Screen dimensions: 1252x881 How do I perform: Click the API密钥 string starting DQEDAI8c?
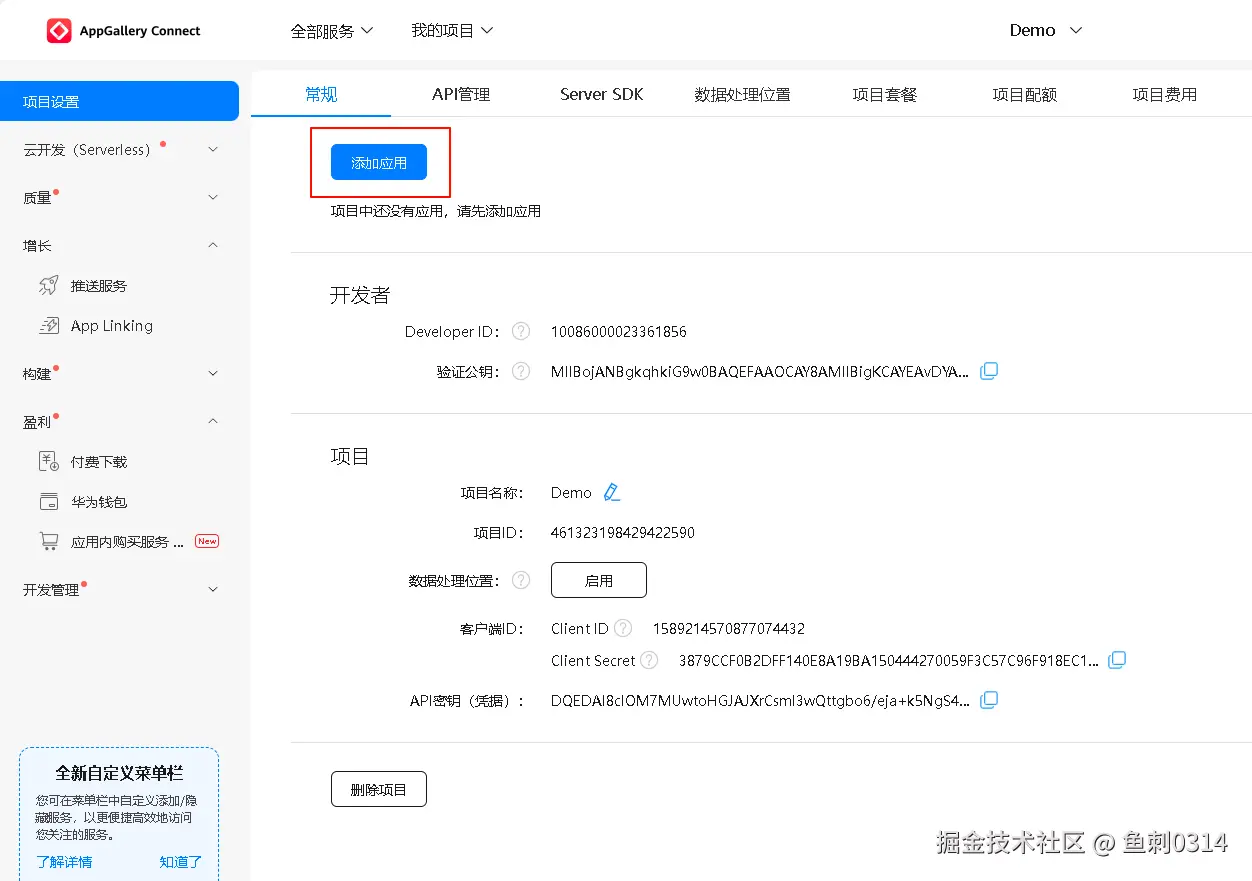coord(760,701)
